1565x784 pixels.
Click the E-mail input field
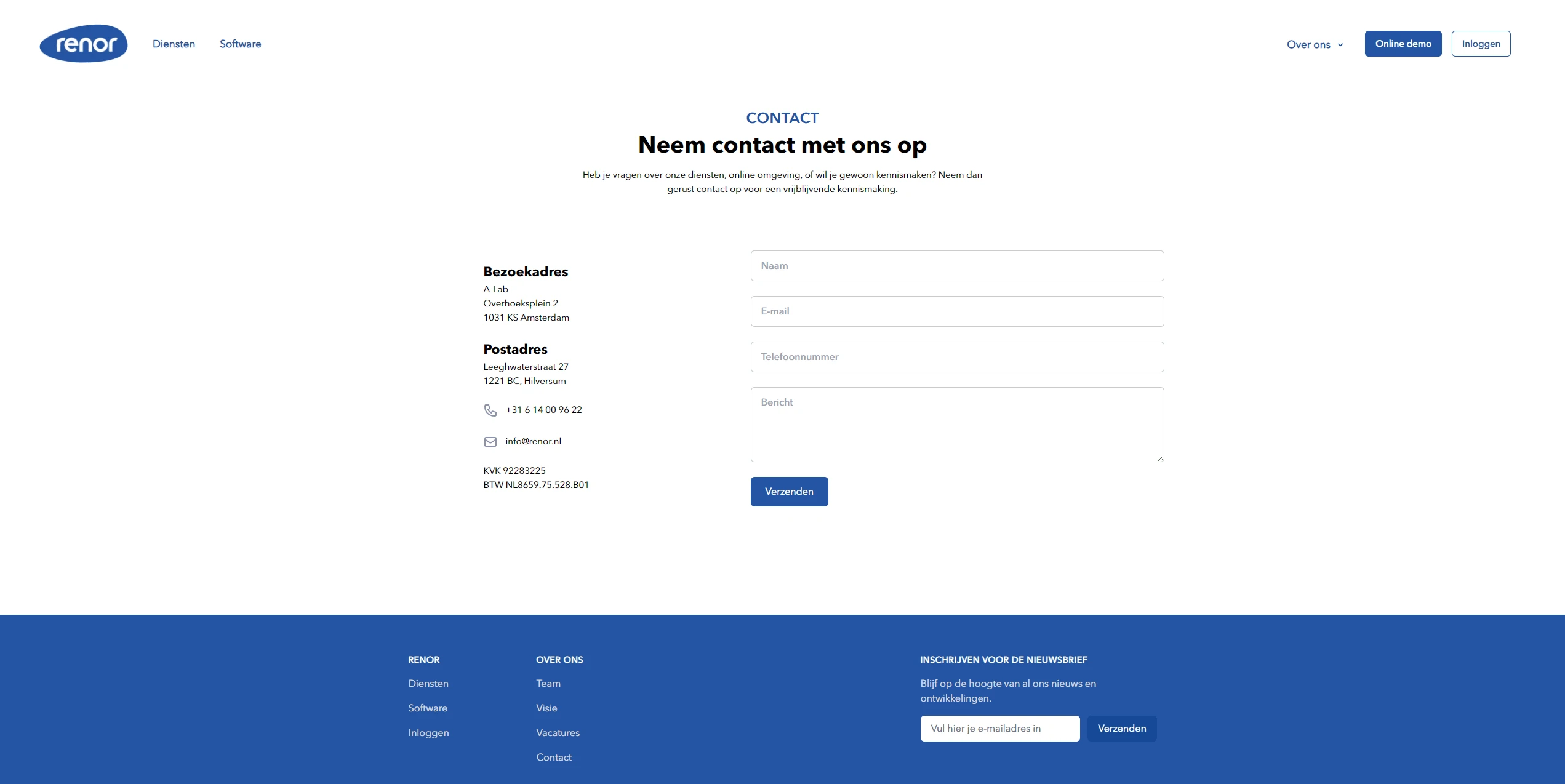click(x=957, y=311)
